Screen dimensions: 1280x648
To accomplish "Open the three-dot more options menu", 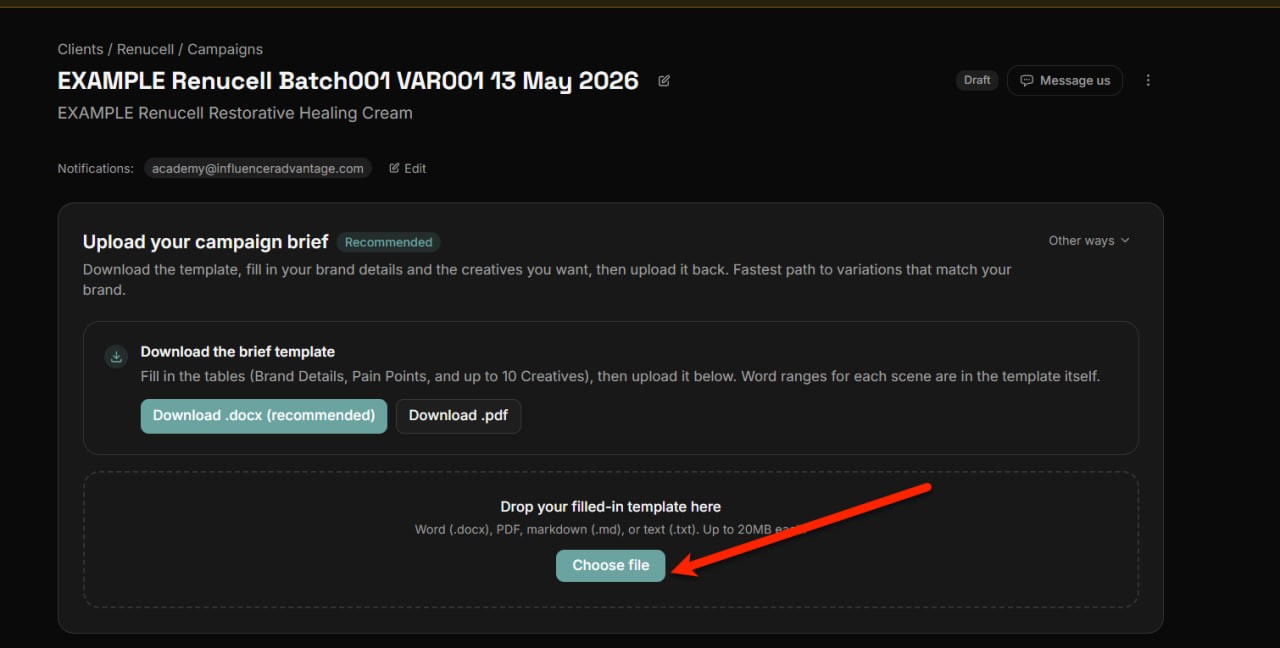I will point(1148,80).
